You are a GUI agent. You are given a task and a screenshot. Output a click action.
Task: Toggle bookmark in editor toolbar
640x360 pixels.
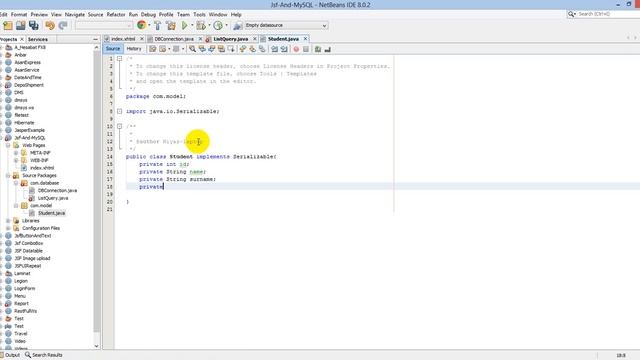click(262, 49)
